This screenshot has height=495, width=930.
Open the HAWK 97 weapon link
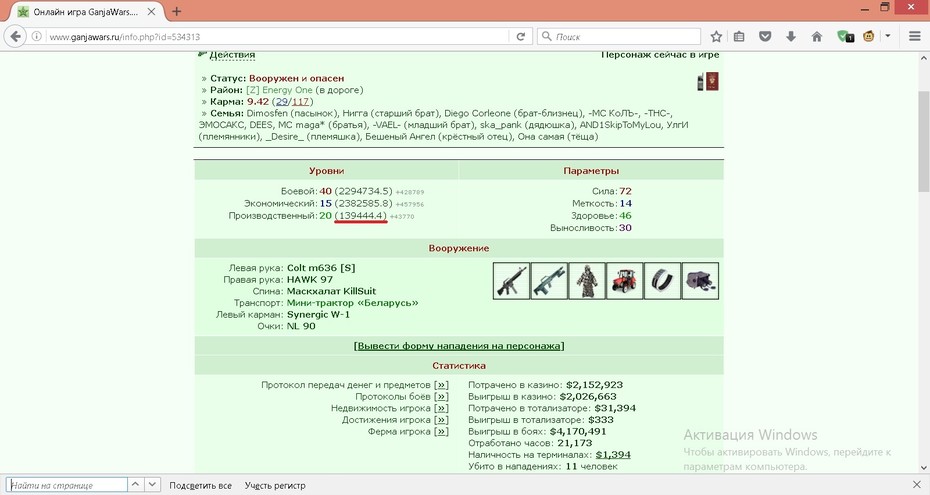310,280
